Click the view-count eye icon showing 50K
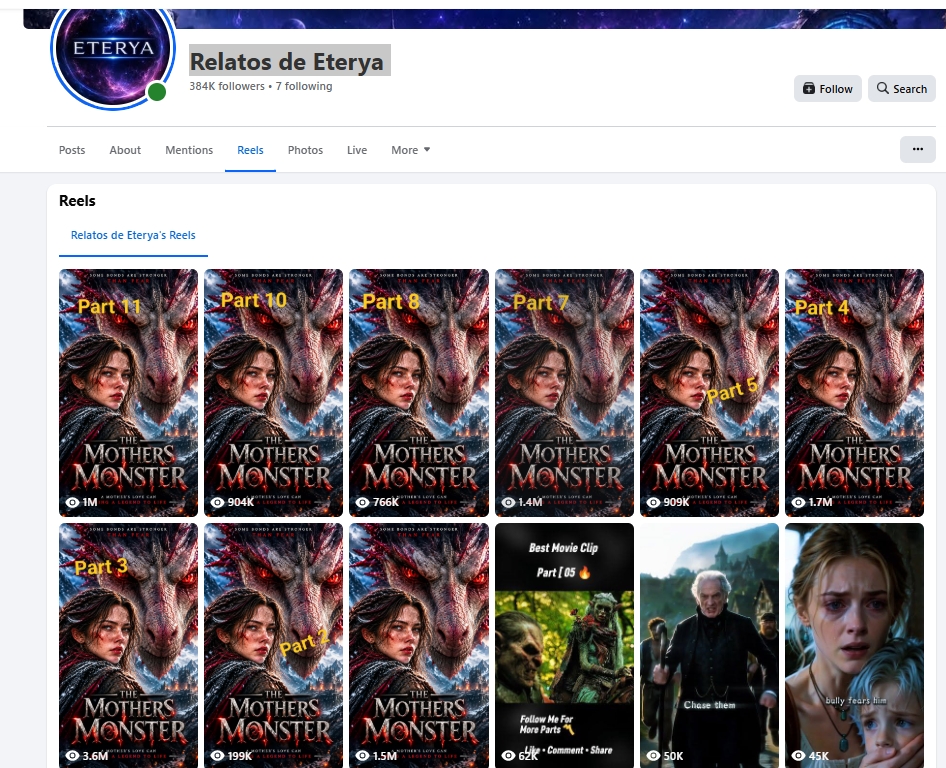 (x=653, y=755)
